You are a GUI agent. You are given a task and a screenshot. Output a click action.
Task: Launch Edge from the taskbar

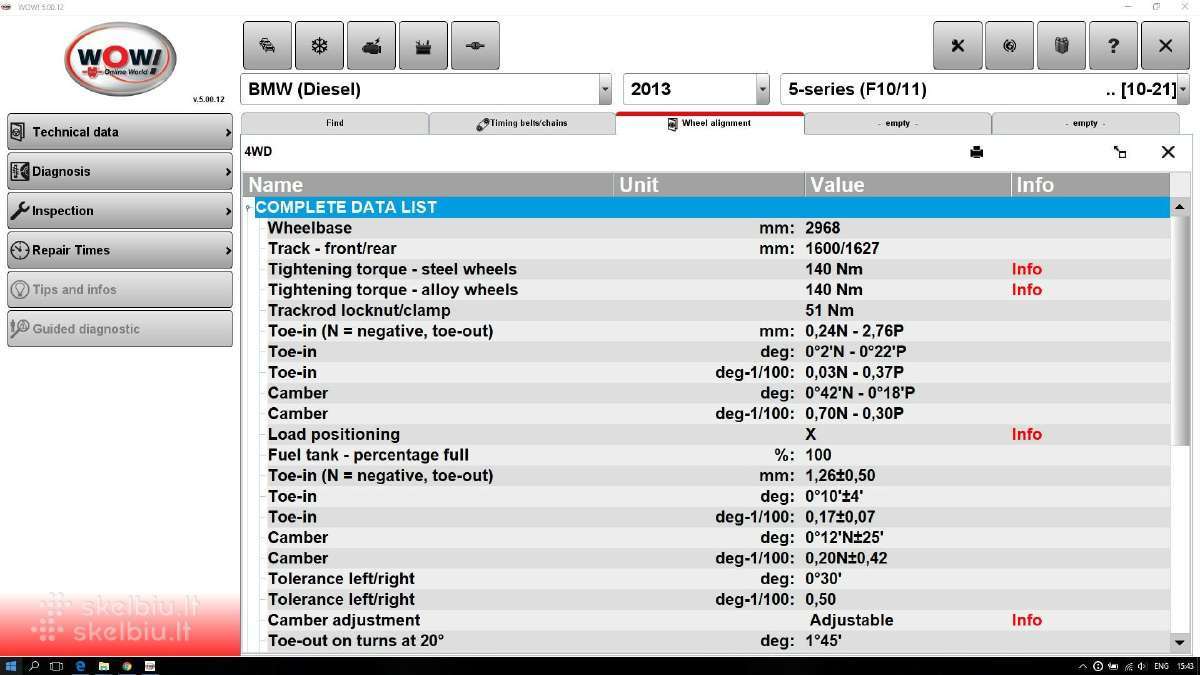(x=80, y=666)
